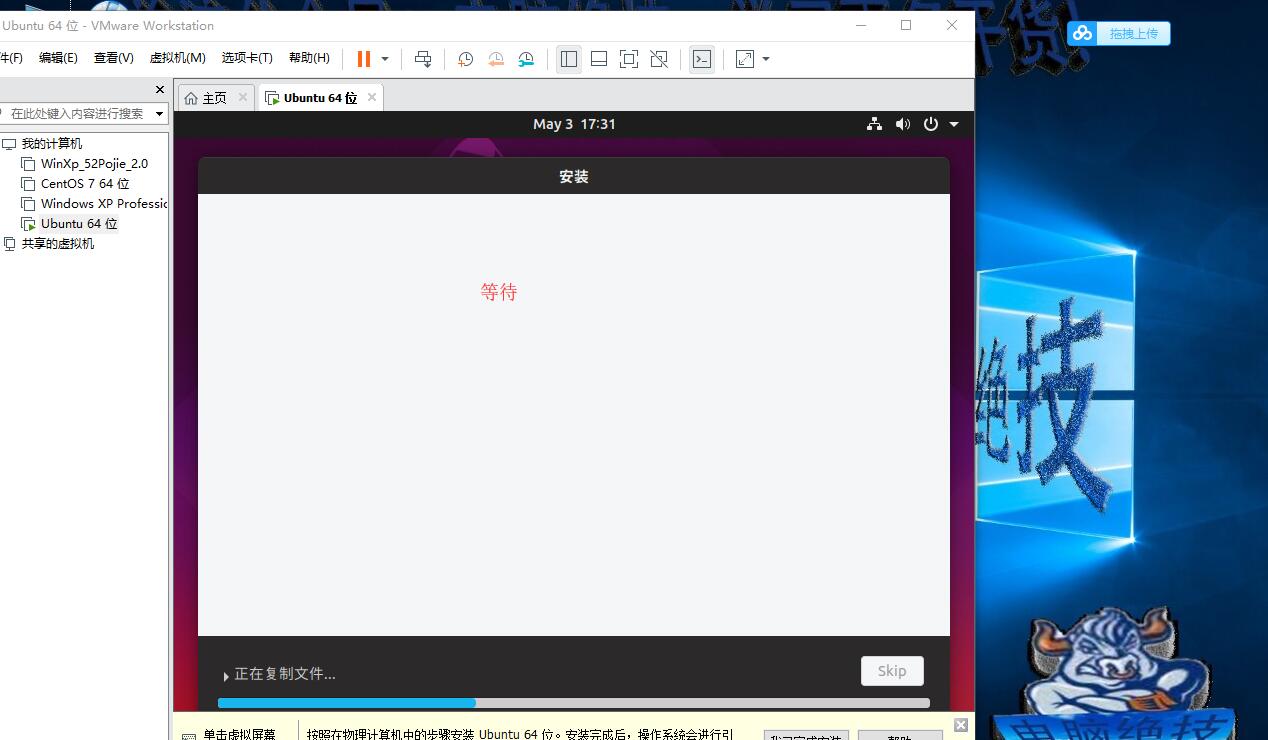This screenshot has width=1268, height=740.
Task: Open the 虚拟机(M) menu
Action: tap(177, 58)
